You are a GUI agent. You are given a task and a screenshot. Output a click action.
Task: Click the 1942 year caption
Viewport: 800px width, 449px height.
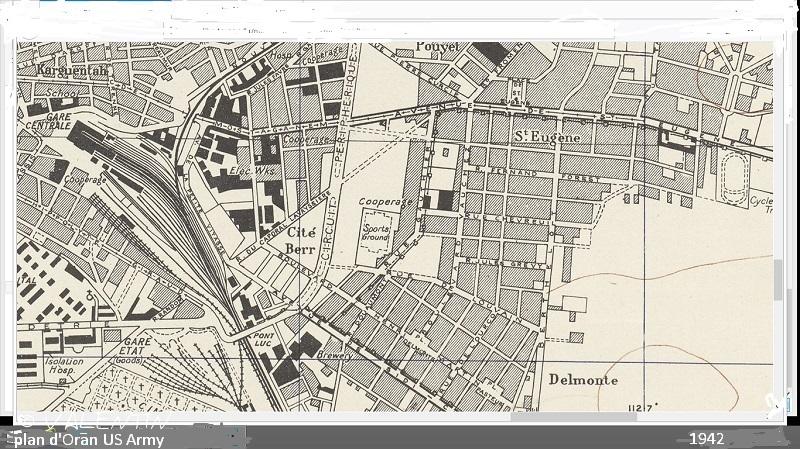click(706, 439)
